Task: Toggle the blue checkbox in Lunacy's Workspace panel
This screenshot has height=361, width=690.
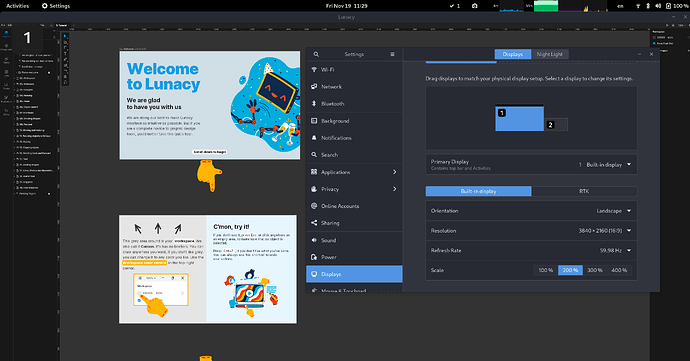Action: point(654,44)
